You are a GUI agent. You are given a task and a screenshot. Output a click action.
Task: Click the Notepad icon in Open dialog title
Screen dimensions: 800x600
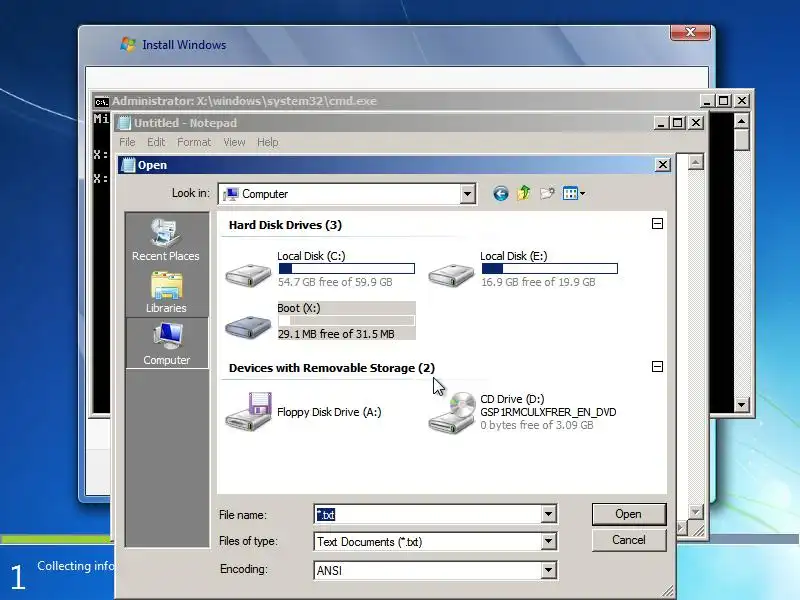[x=129, y=165]
